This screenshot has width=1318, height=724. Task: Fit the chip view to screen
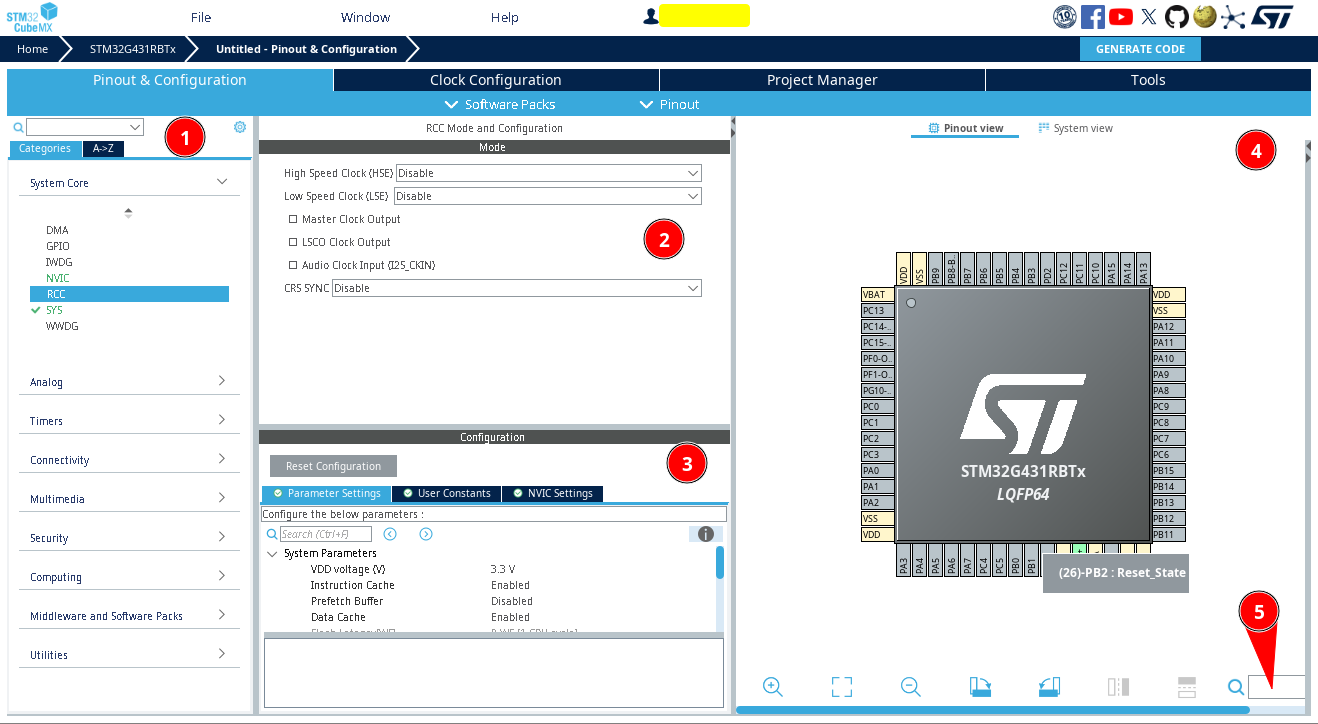(842, 687)
